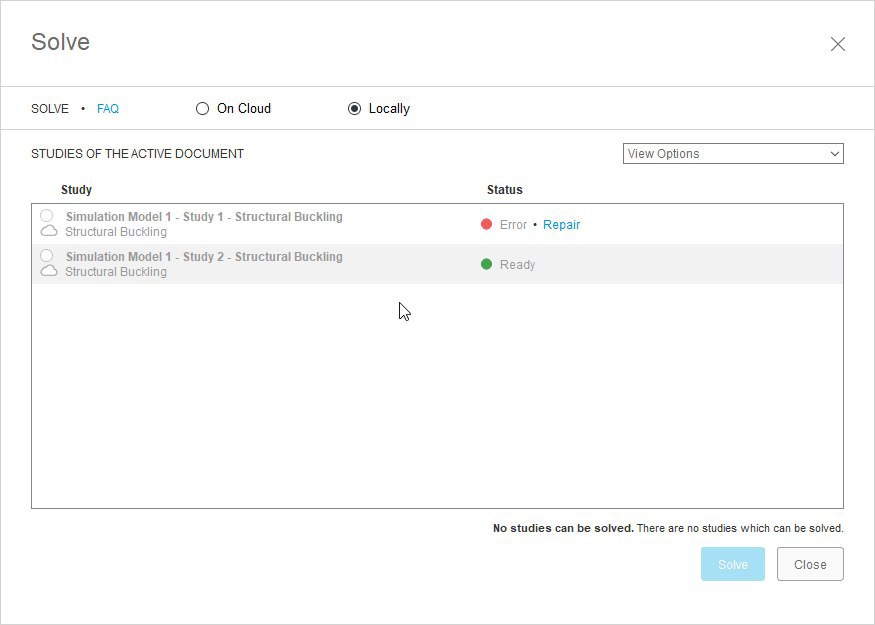Image resolution: width=875 pixels, height=625 pixels.
Task: Click the cloud icon under Study 2
Action: [x=48, y=271]
